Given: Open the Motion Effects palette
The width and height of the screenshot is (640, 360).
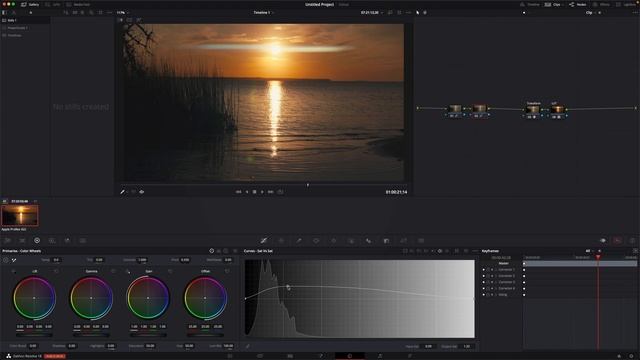Looking at the screenshot, I should [82, 241].
